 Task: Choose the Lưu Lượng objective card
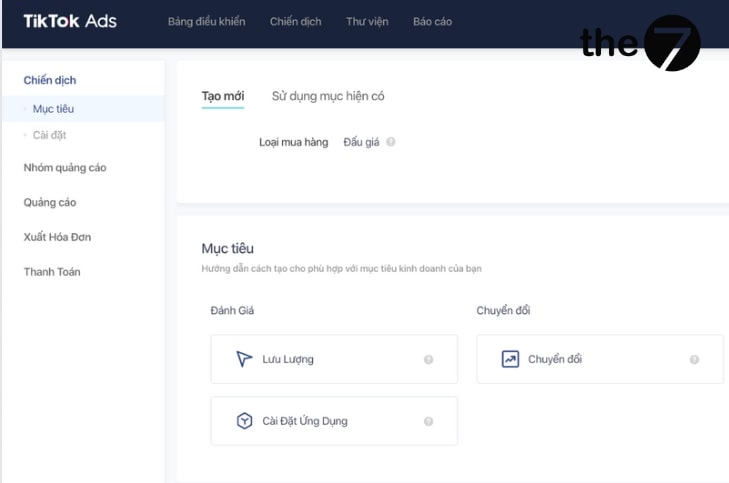tap(334, 359)
